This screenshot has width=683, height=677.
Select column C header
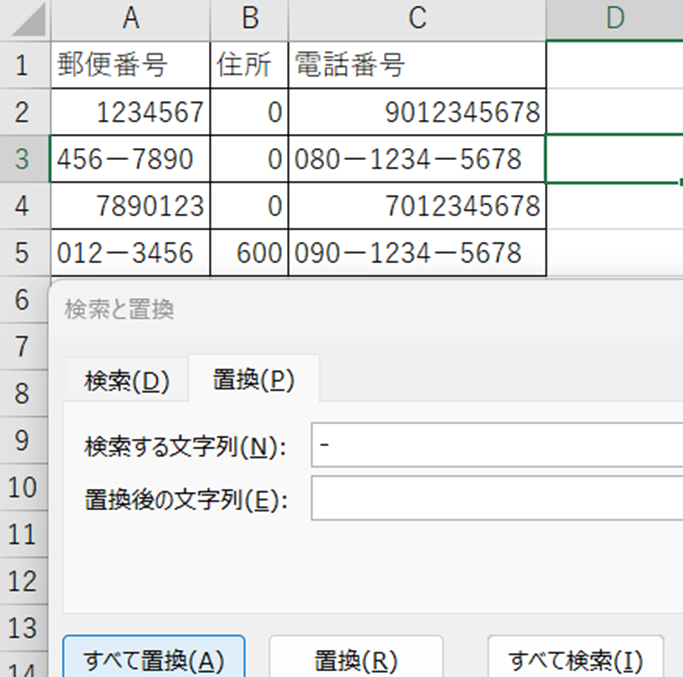pyautogui.click(x=417, y=20)
